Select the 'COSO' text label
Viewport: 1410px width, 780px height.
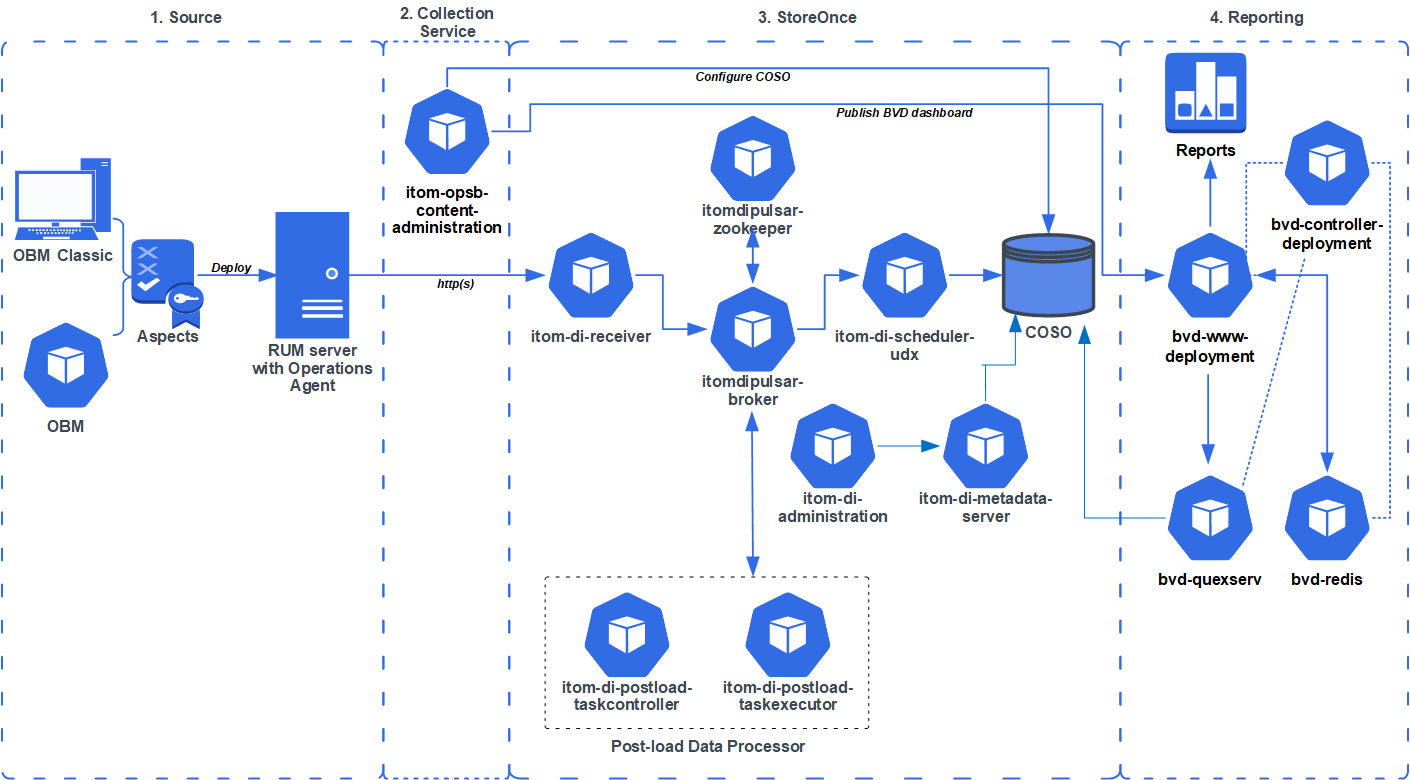click(1049, 331)
